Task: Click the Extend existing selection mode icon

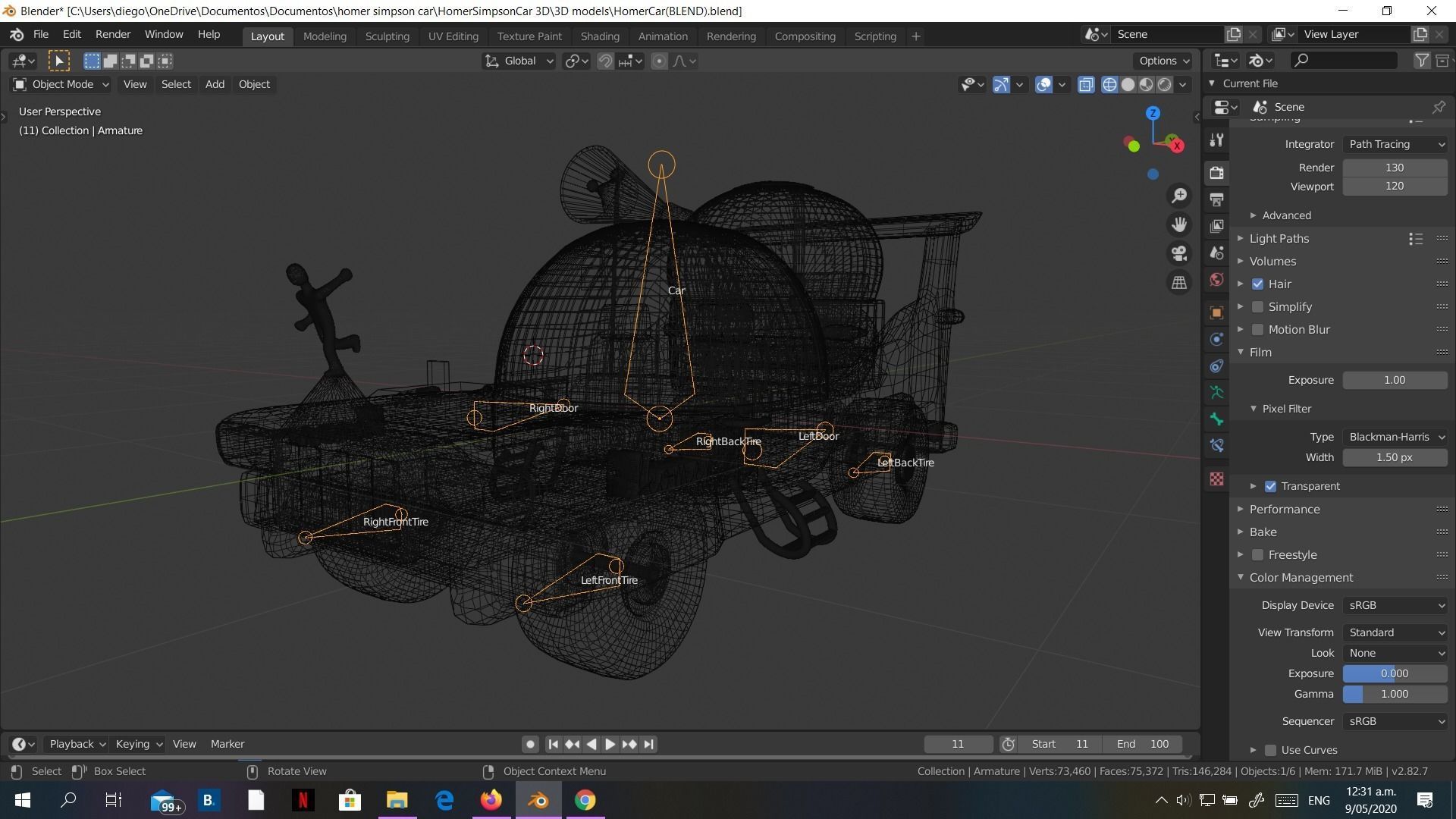Action: (x=110, y=61)
